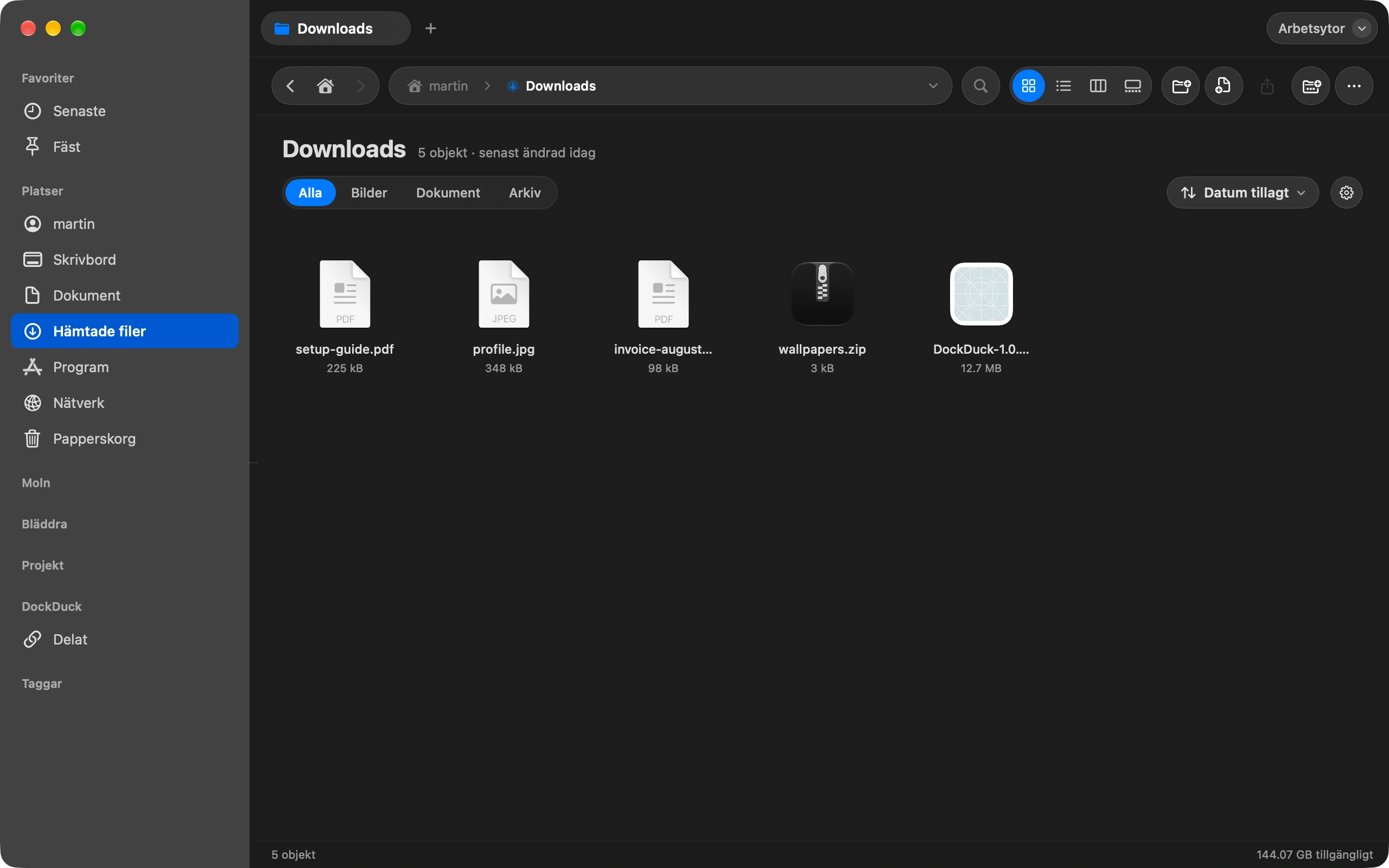Switch to column view
Screen dimensions: 1389x868
[1098, 86]
